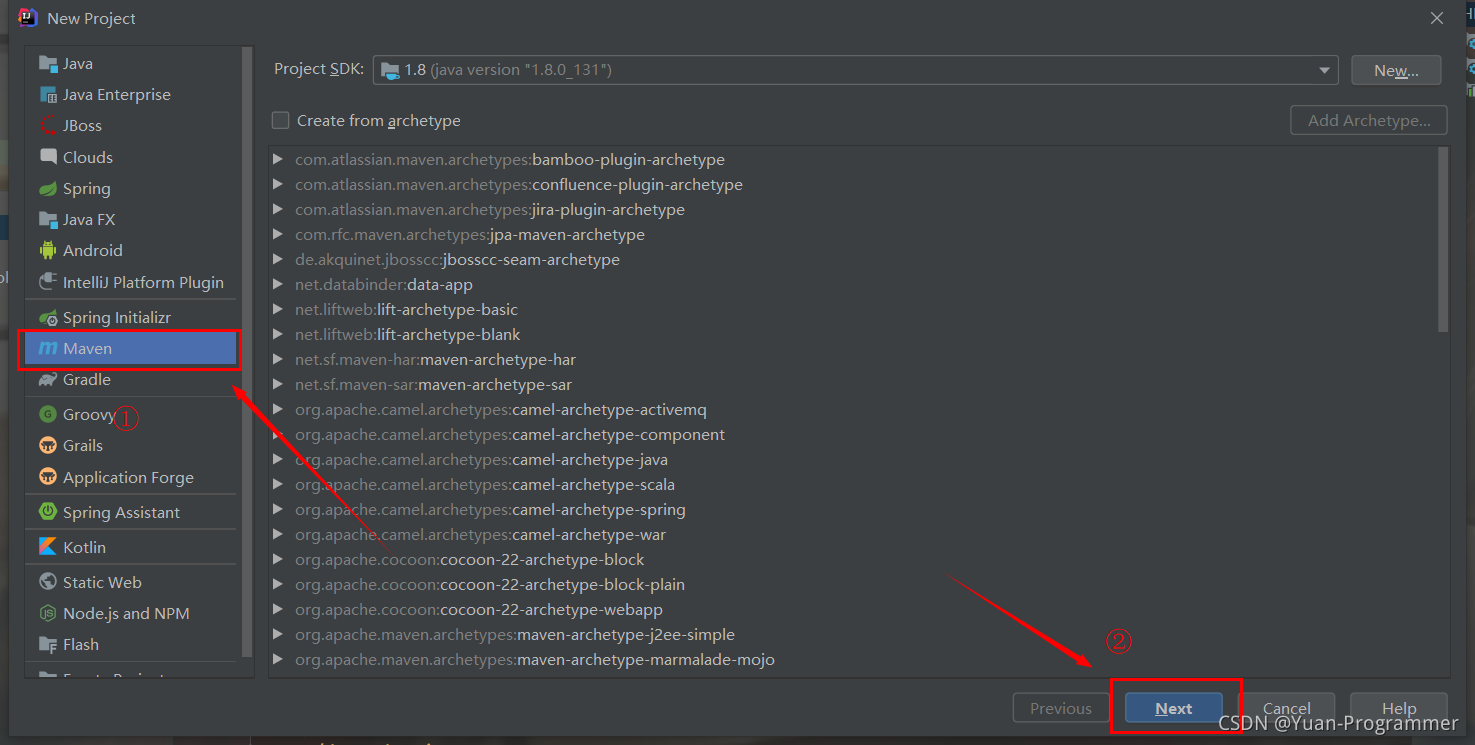Screen dimensions: 1475x745
Task: Click the Clouds icon
Action: [x=48, y=157]
